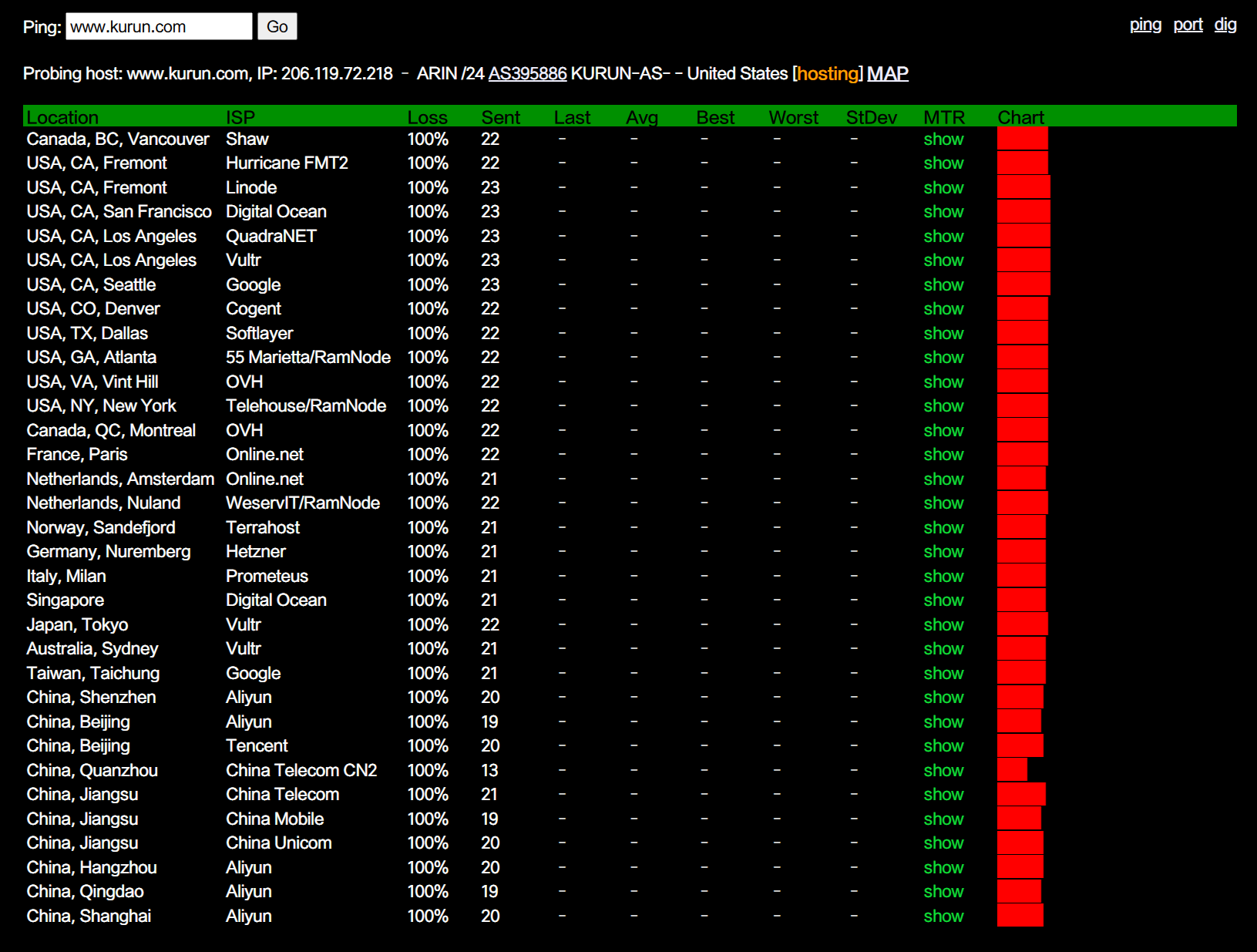1257x952 pixels.
Task: Click the Sent value 13 for Quanzhou
Action: [x=489, y=770]
